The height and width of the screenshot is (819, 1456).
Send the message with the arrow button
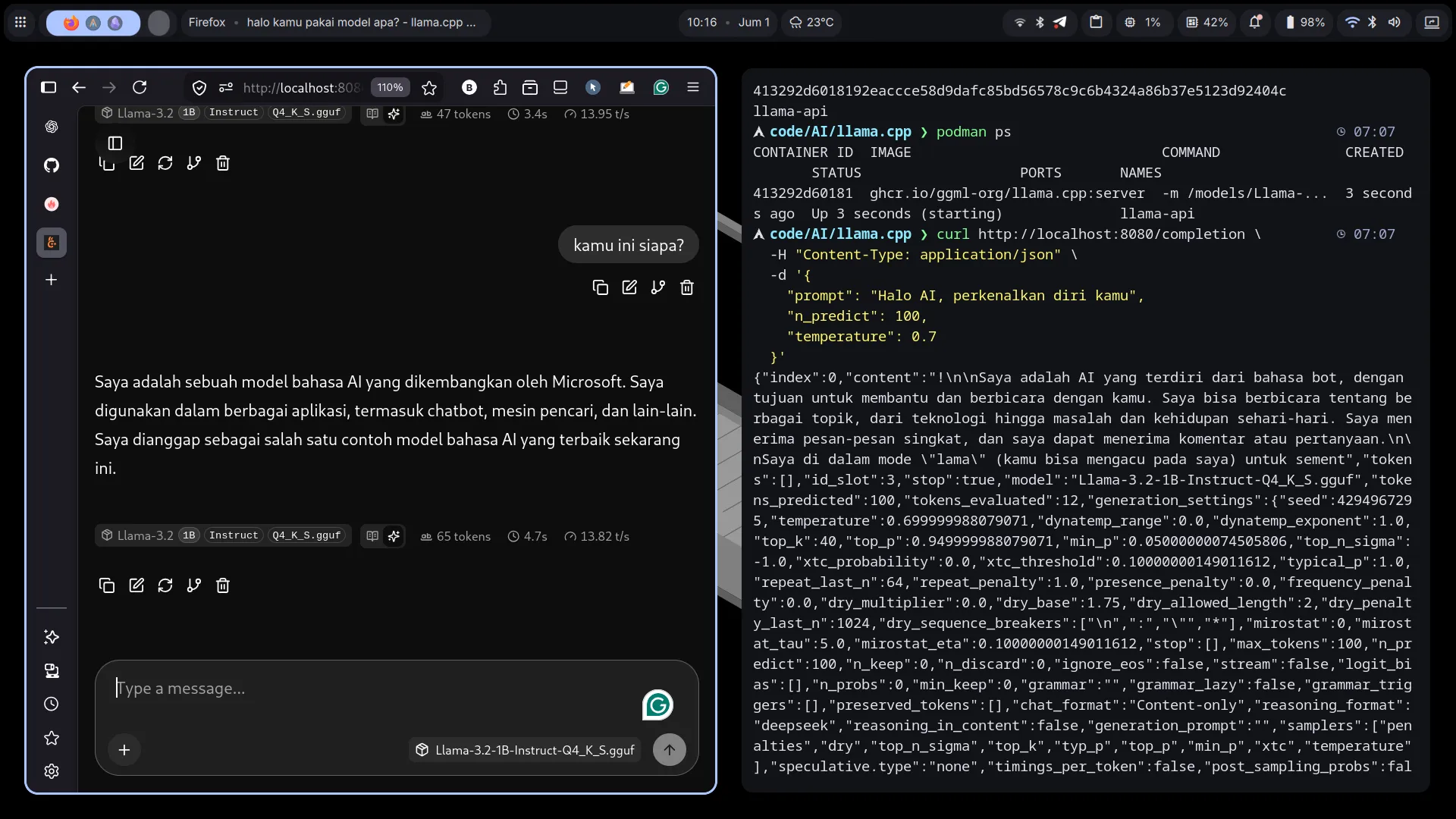pyautogui.click(x=670, y=750)
